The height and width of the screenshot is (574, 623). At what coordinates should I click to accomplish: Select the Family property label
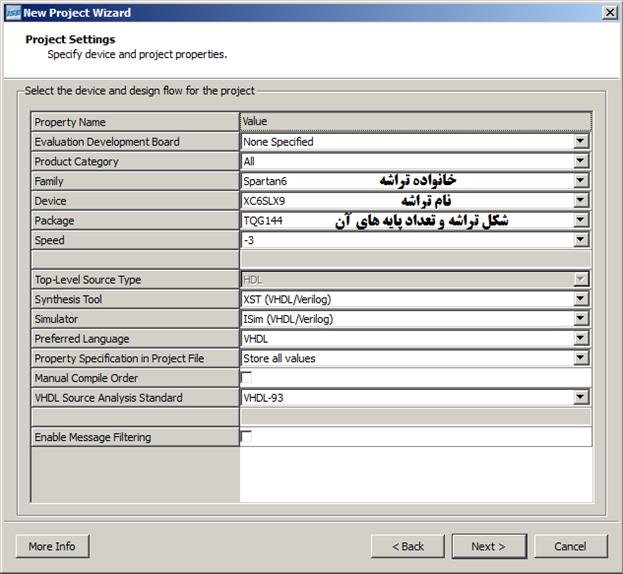tap(49, 181)
